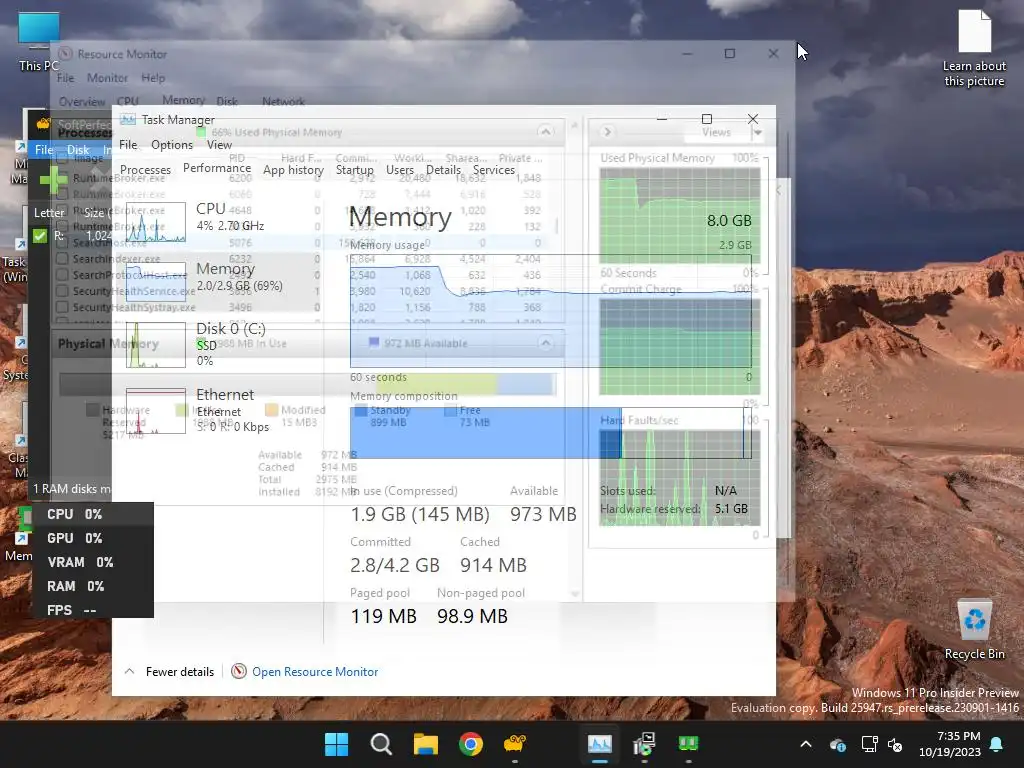1024x768 pixels.
Task: Click the CPU 0% overlay reading
Action: click(74, 514)
